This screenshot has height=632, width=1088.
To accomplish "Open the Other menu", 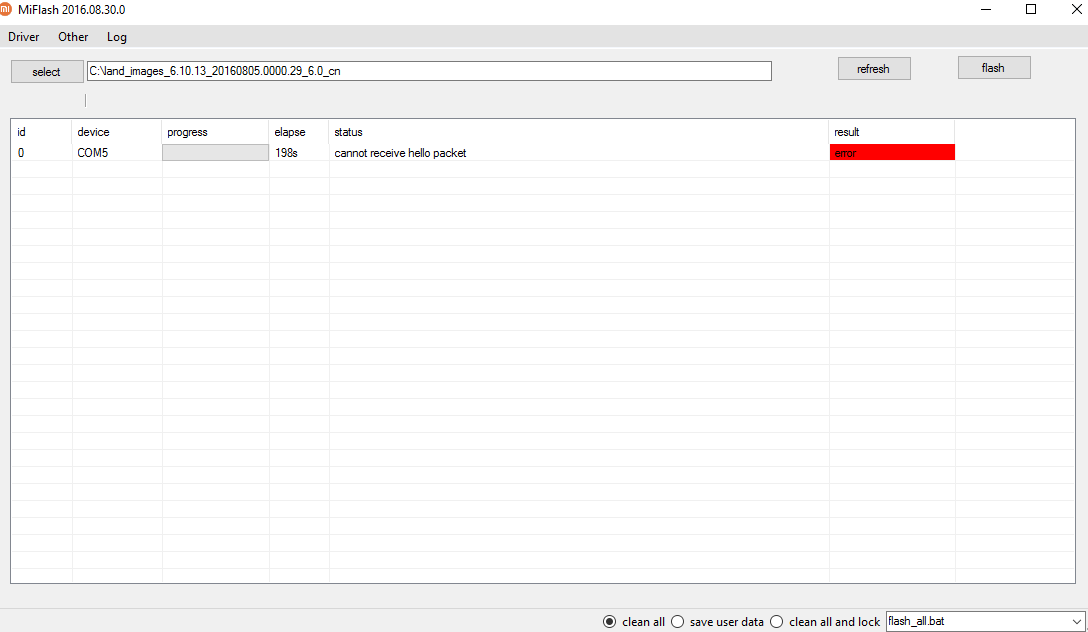I will click(x=73, y=37).
